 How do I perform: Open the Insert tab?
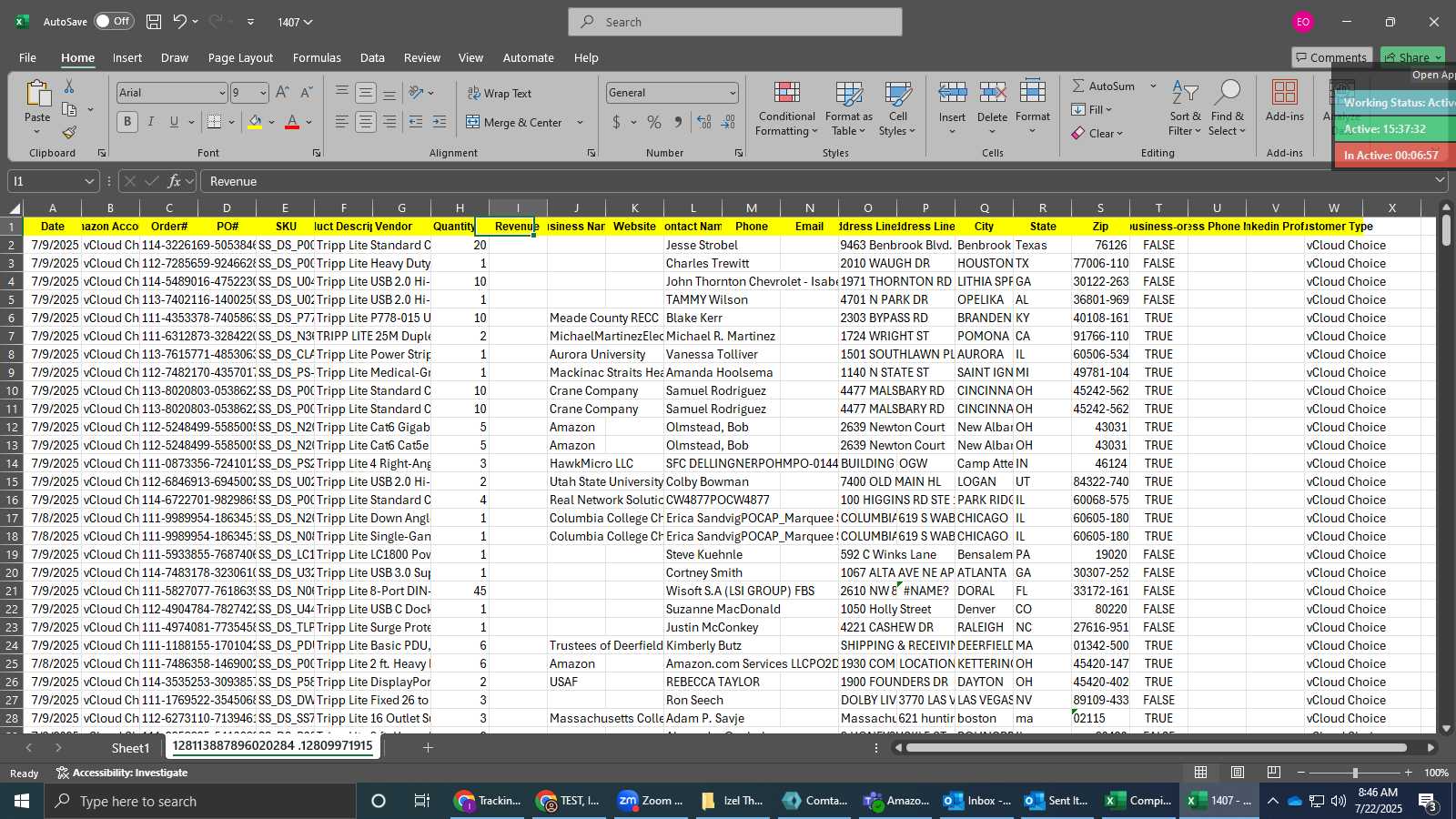tap(127, 57)
